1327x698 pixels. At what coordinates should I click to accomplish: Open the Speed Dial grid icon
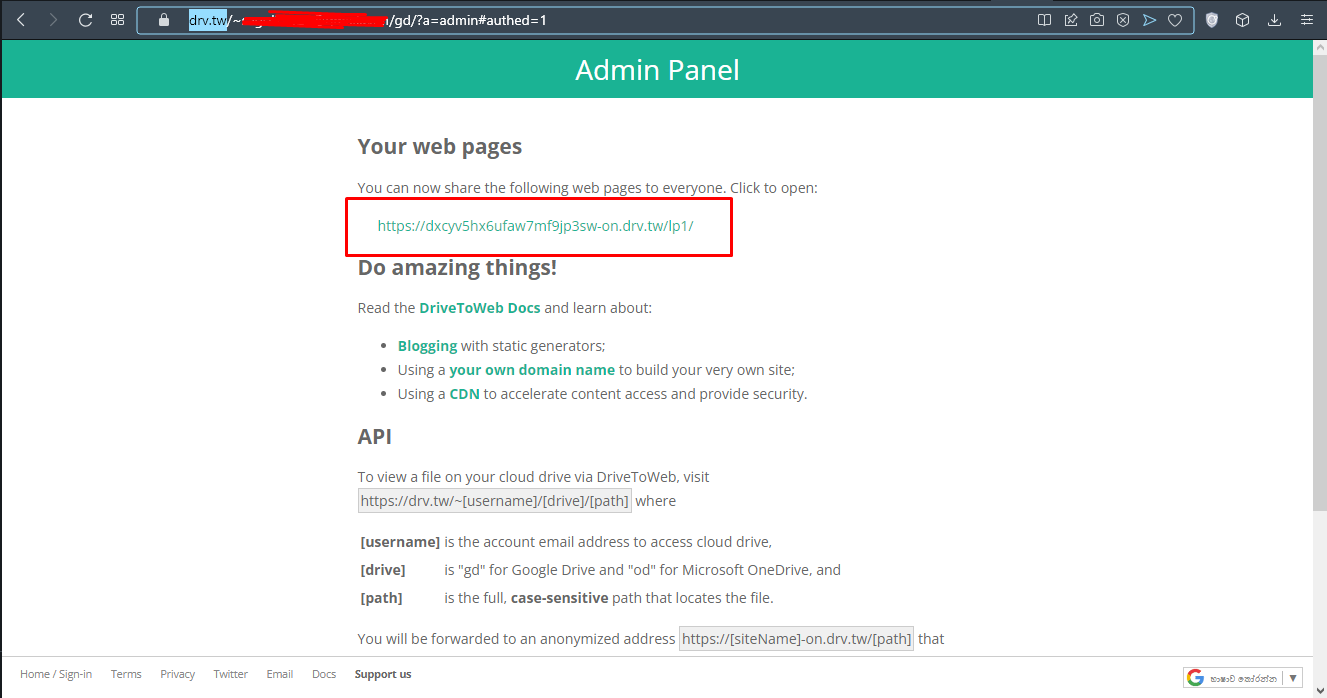pyautogui.click(x=117, y=20)
